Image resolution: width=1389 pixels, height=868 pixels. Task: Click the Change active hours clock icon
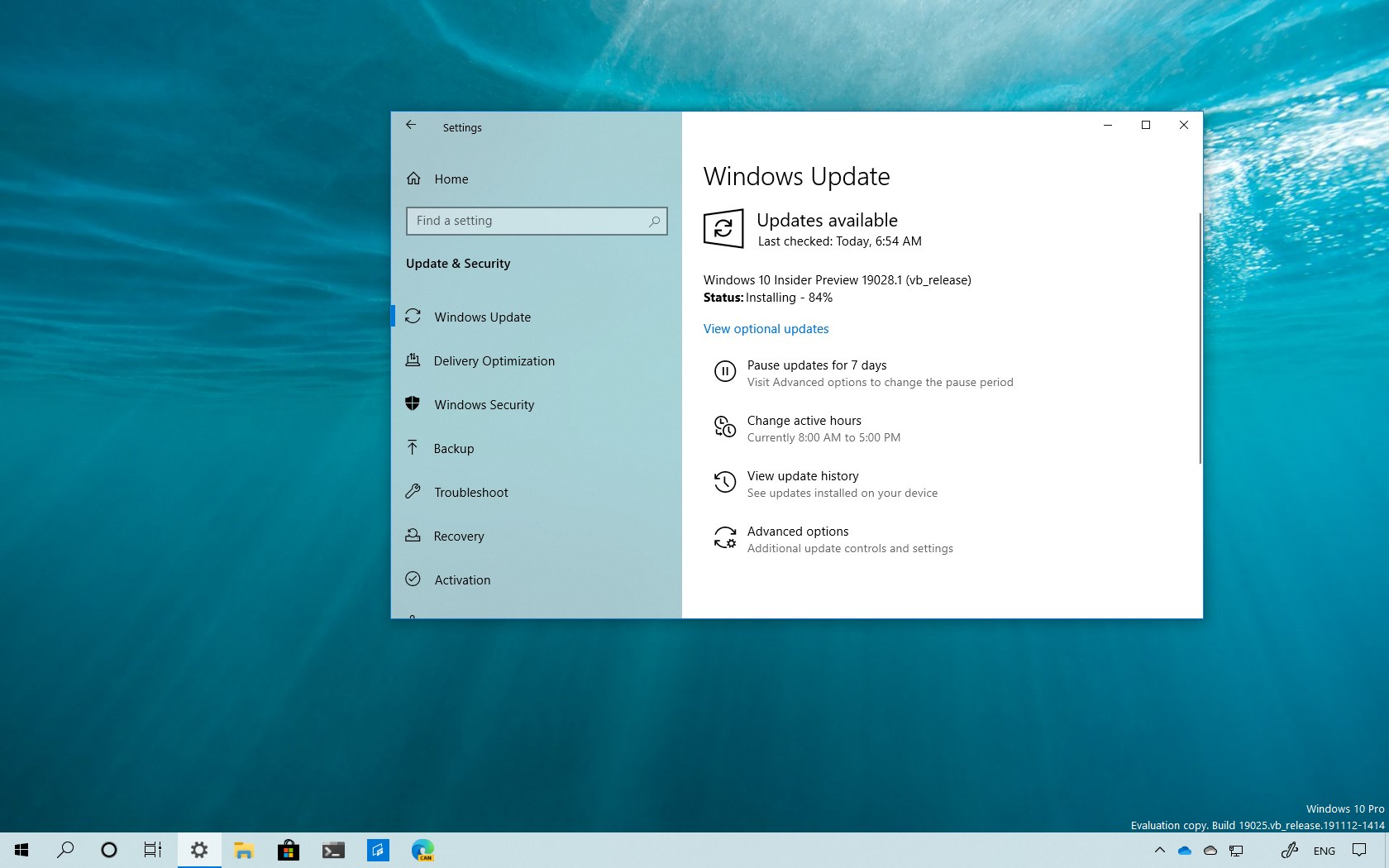pyautogui.click(x=724, y=427)
